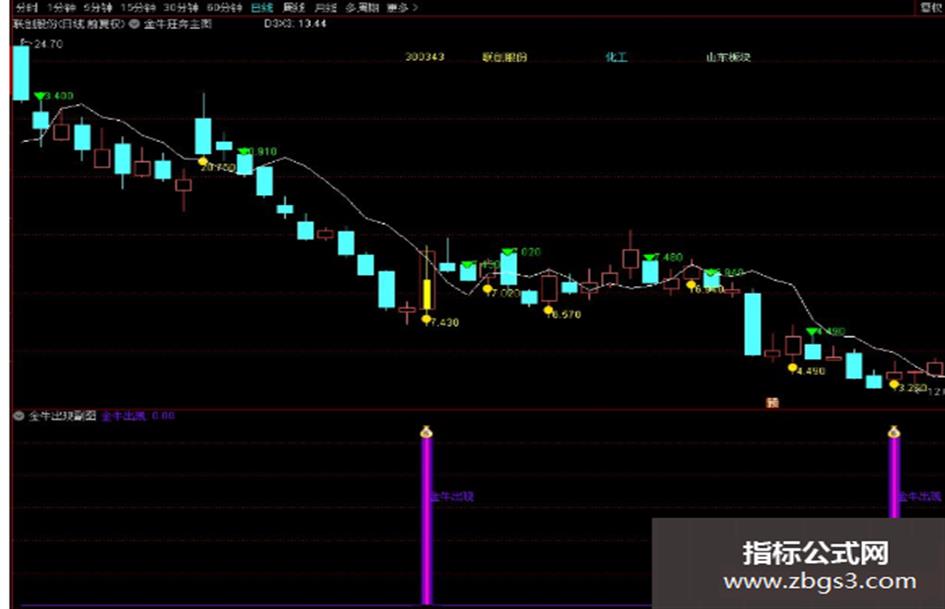Click the first money-bag icon on the left purple bar
Screen dimensions: 945x609
427,431
